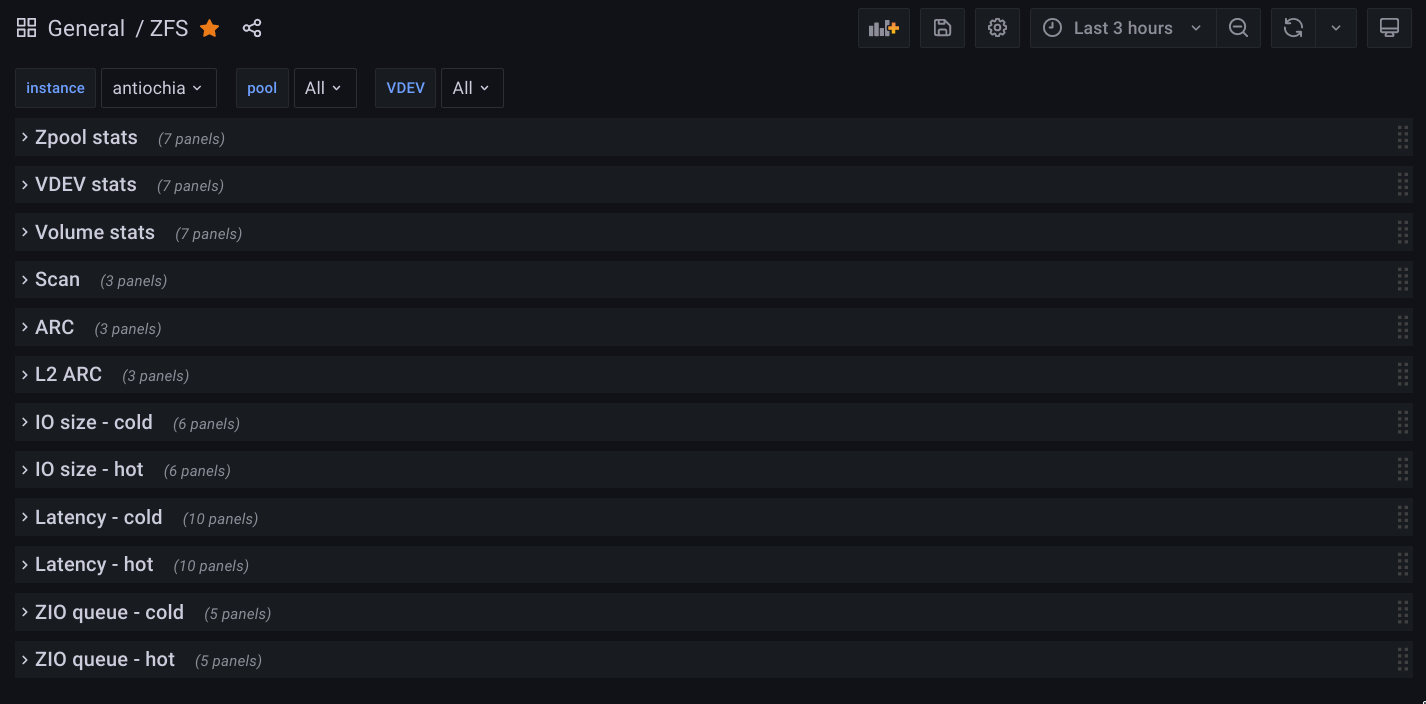Expand the Zpool stats row
Viewport: 1426px width, 704px height.
coord(86,137)
